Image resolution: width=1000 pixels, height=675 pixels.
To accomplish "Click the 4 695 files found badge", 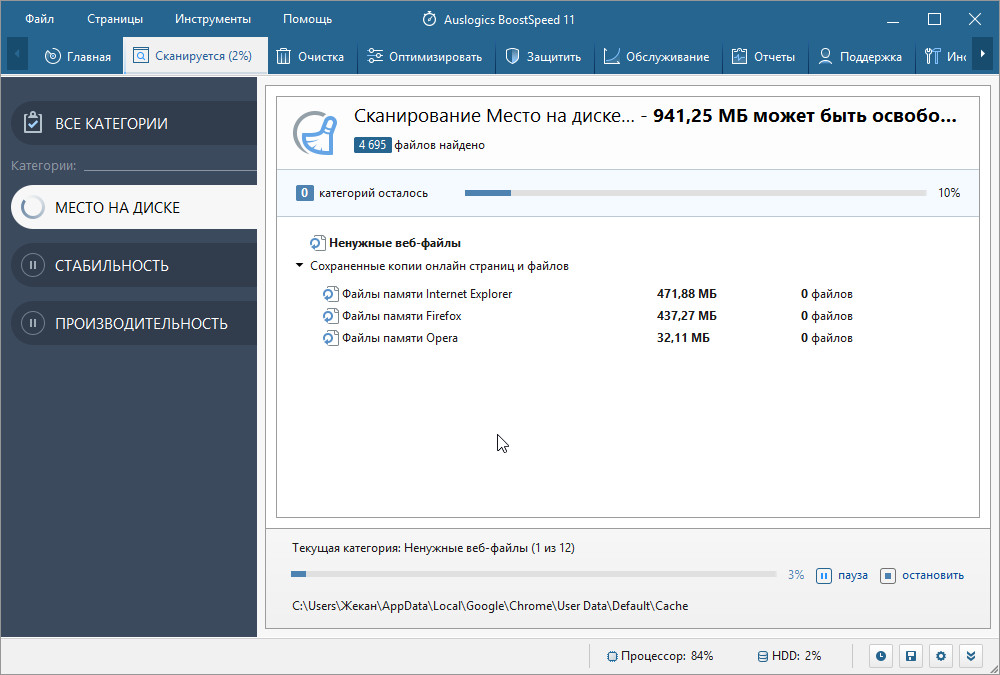I will (x=372, y=145).
